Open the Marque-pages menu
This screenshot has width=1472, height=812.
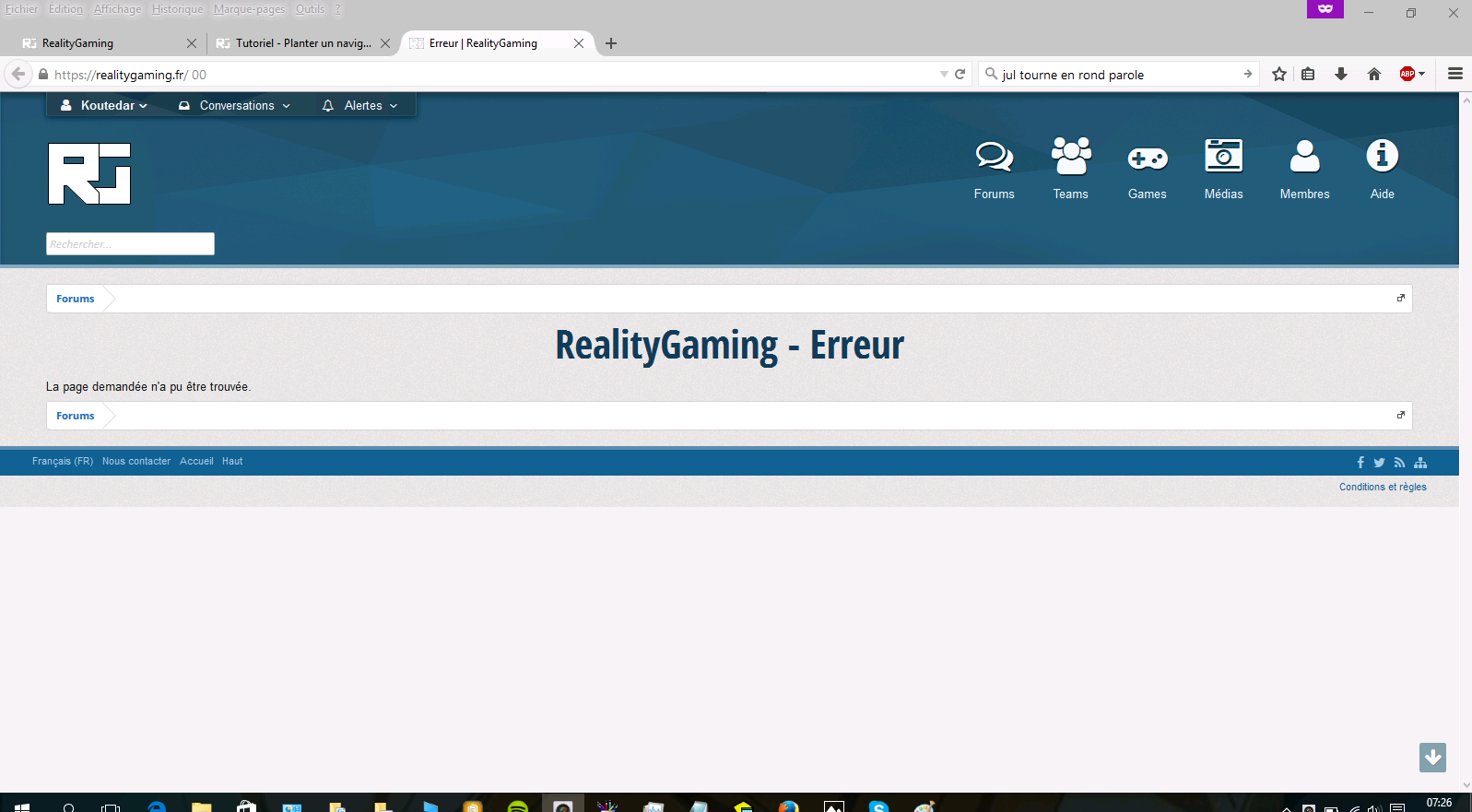(250, 9)
